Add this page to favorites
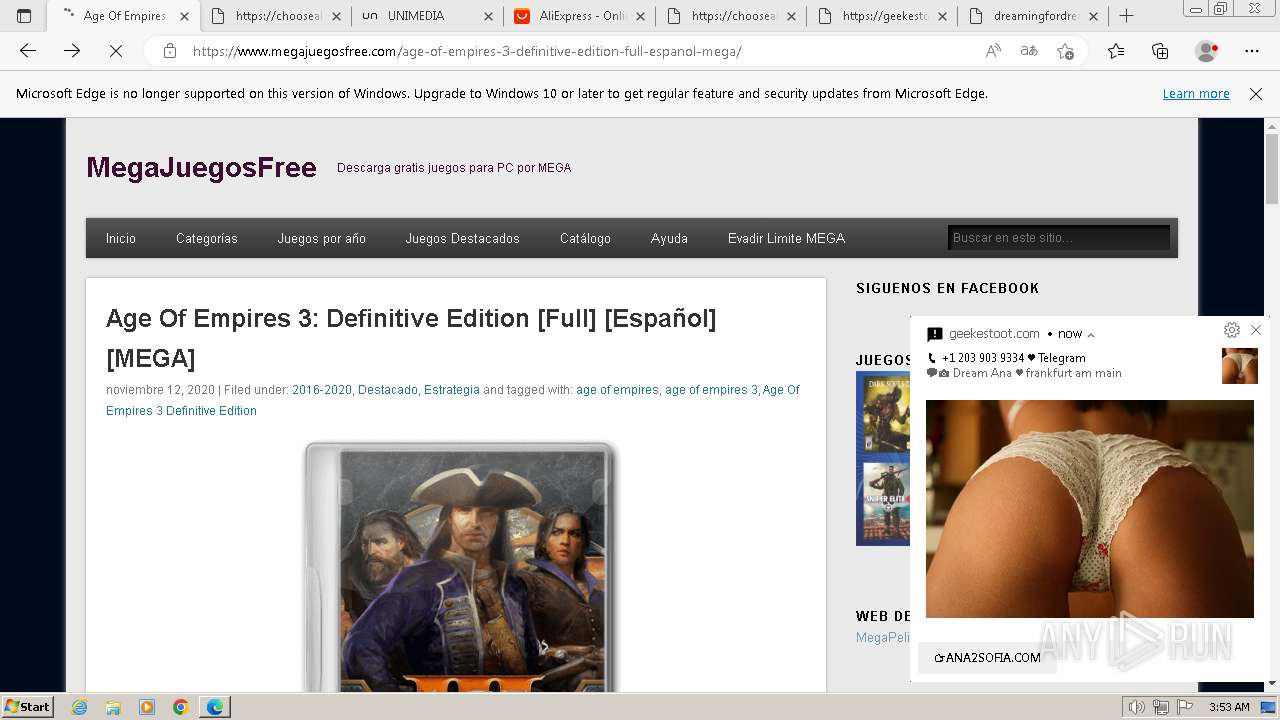Viewport: 1280px width, 720px height. click(x=1065, y=51)
